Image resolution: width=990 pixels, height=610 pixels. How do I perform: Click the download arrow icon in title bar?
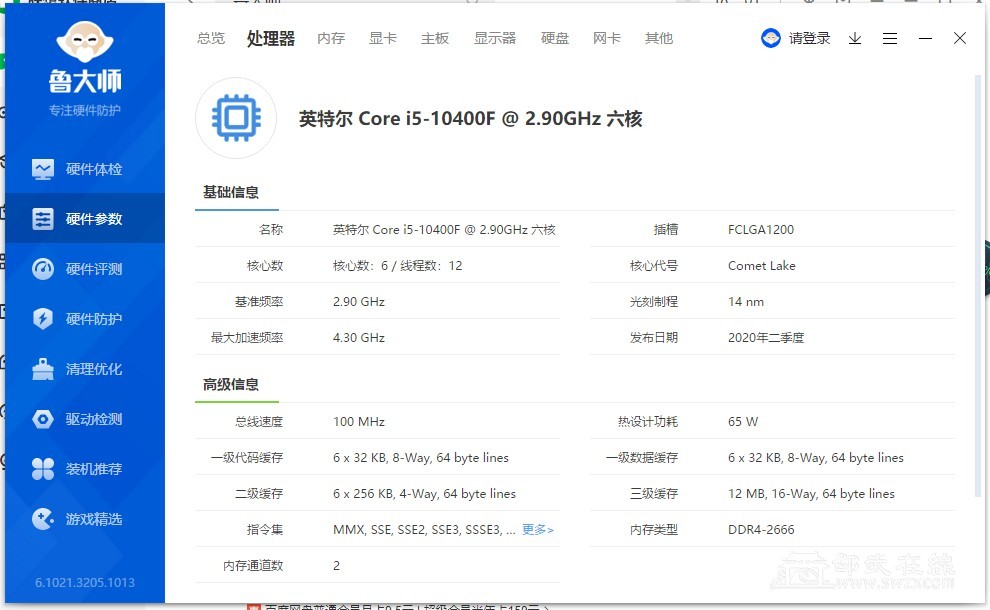855,38
